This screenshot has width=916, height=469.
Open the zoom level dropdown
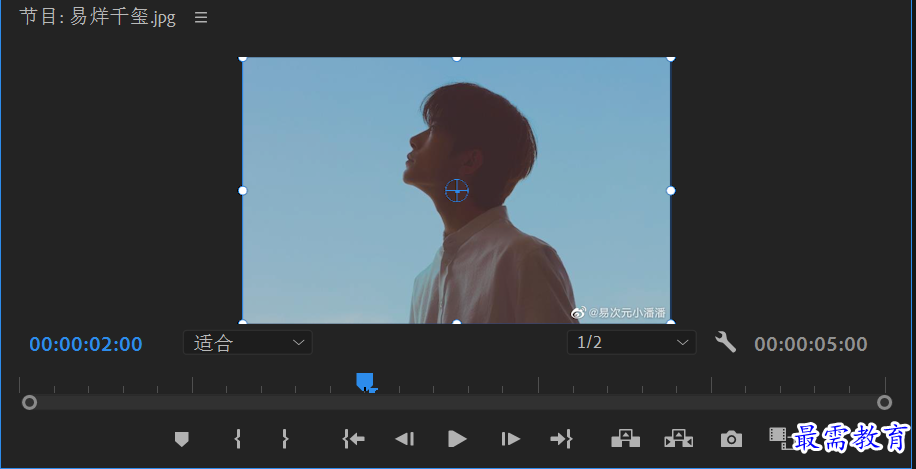[248, 342]
